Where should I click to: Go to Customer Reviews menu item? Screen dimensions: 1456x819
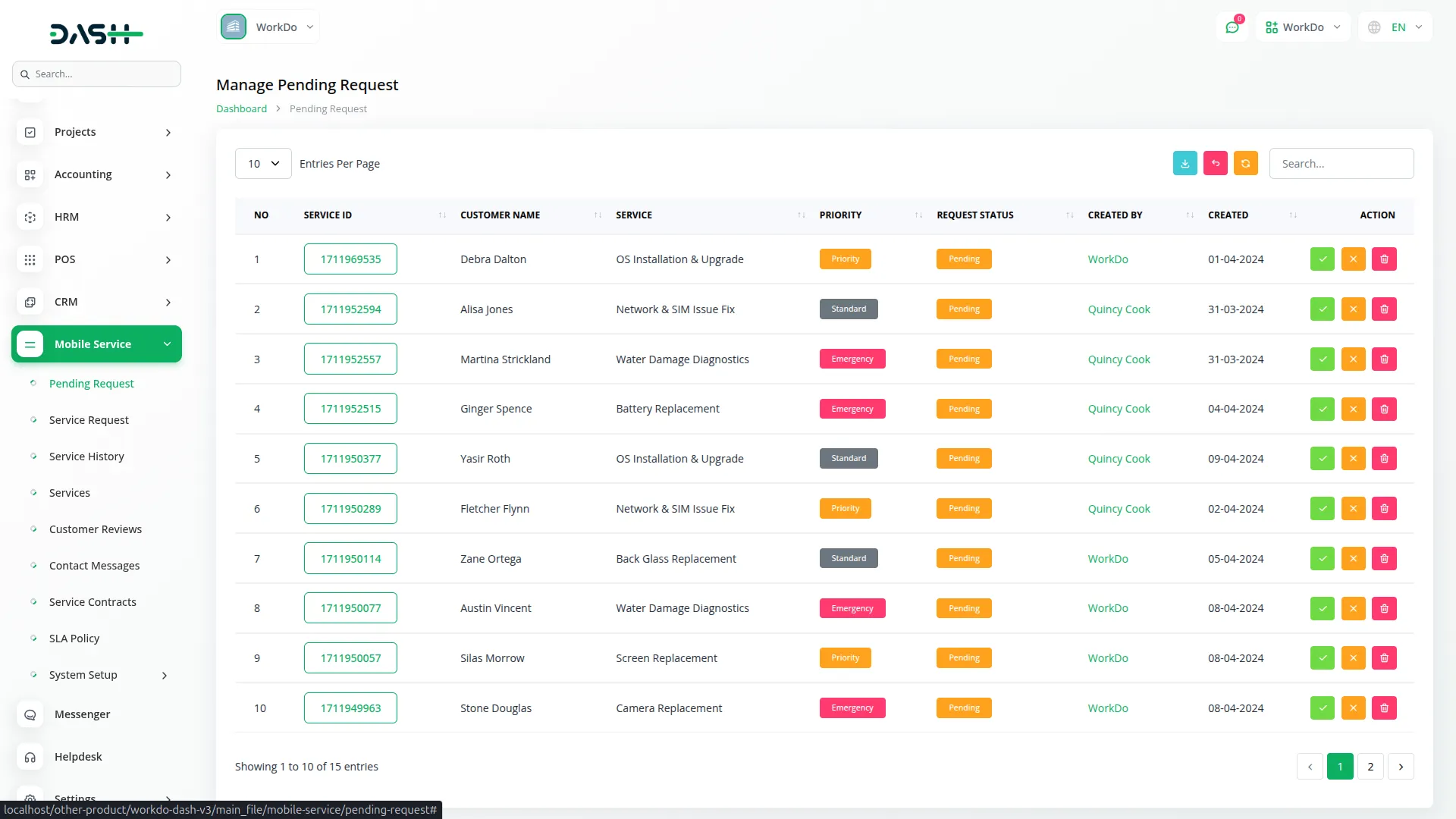point(96,529)
